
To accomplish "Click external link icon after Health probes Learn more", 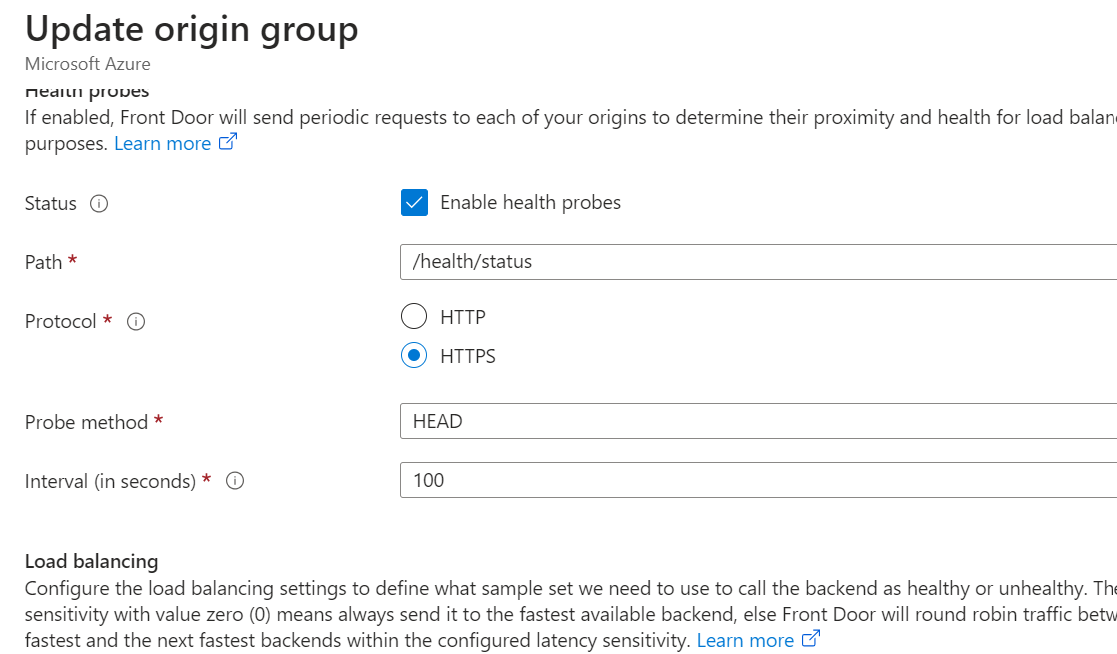I will coord(228,142).
